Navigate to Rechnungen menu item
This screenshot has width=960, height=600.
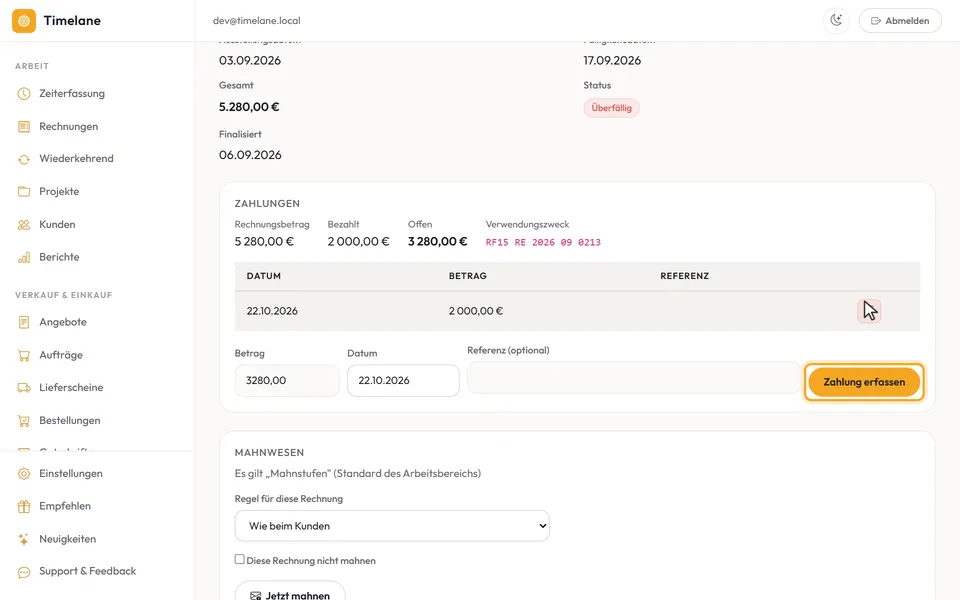point(69,127)
